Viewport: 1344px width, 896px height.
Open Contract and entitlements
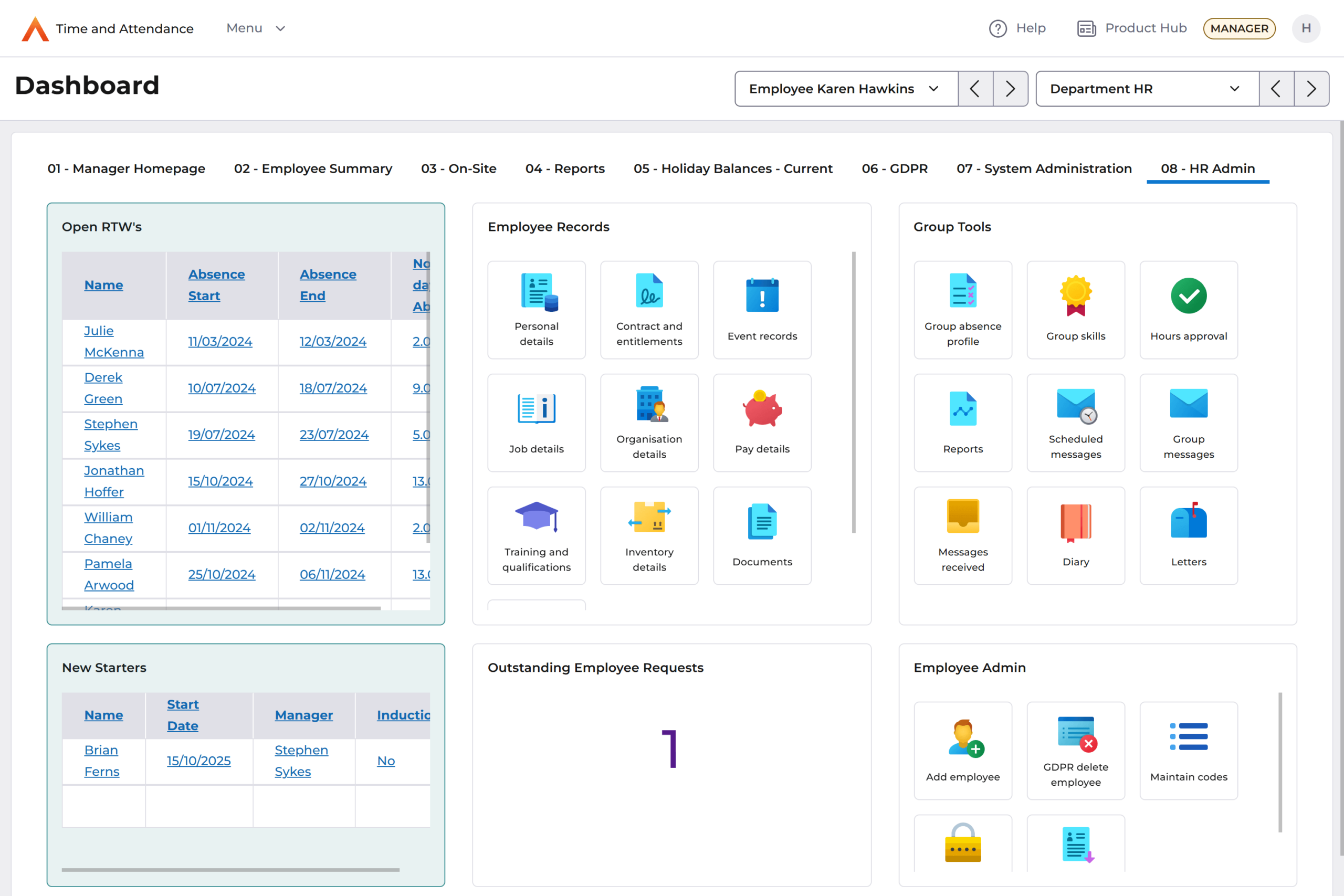tap(648, 309)
